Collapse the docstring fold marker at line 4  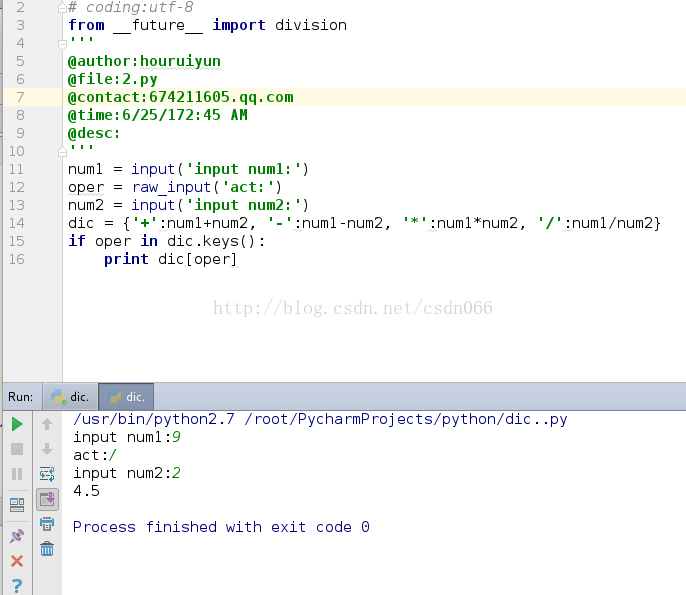62,44
